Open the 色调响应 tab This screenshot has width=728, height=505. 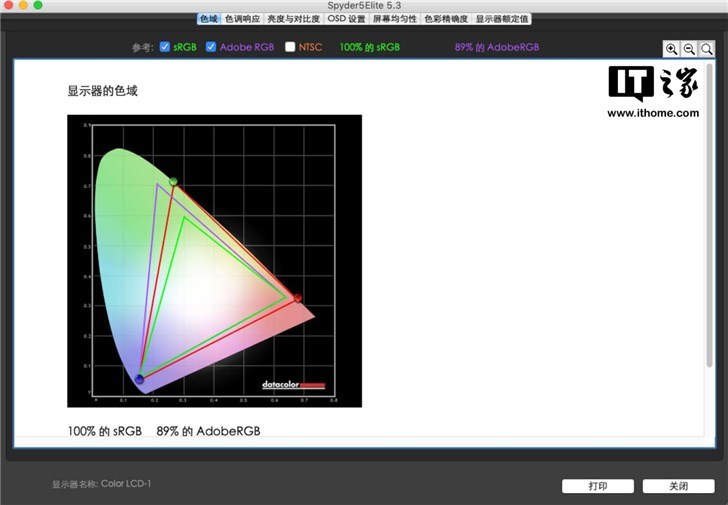point(242,19)
